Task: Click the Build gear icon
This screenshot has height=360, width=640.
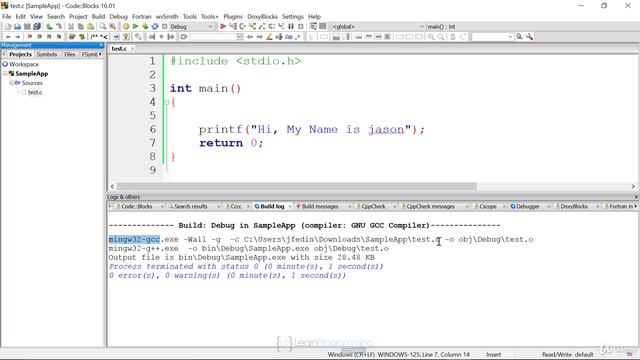Action: tap(126, 27)
